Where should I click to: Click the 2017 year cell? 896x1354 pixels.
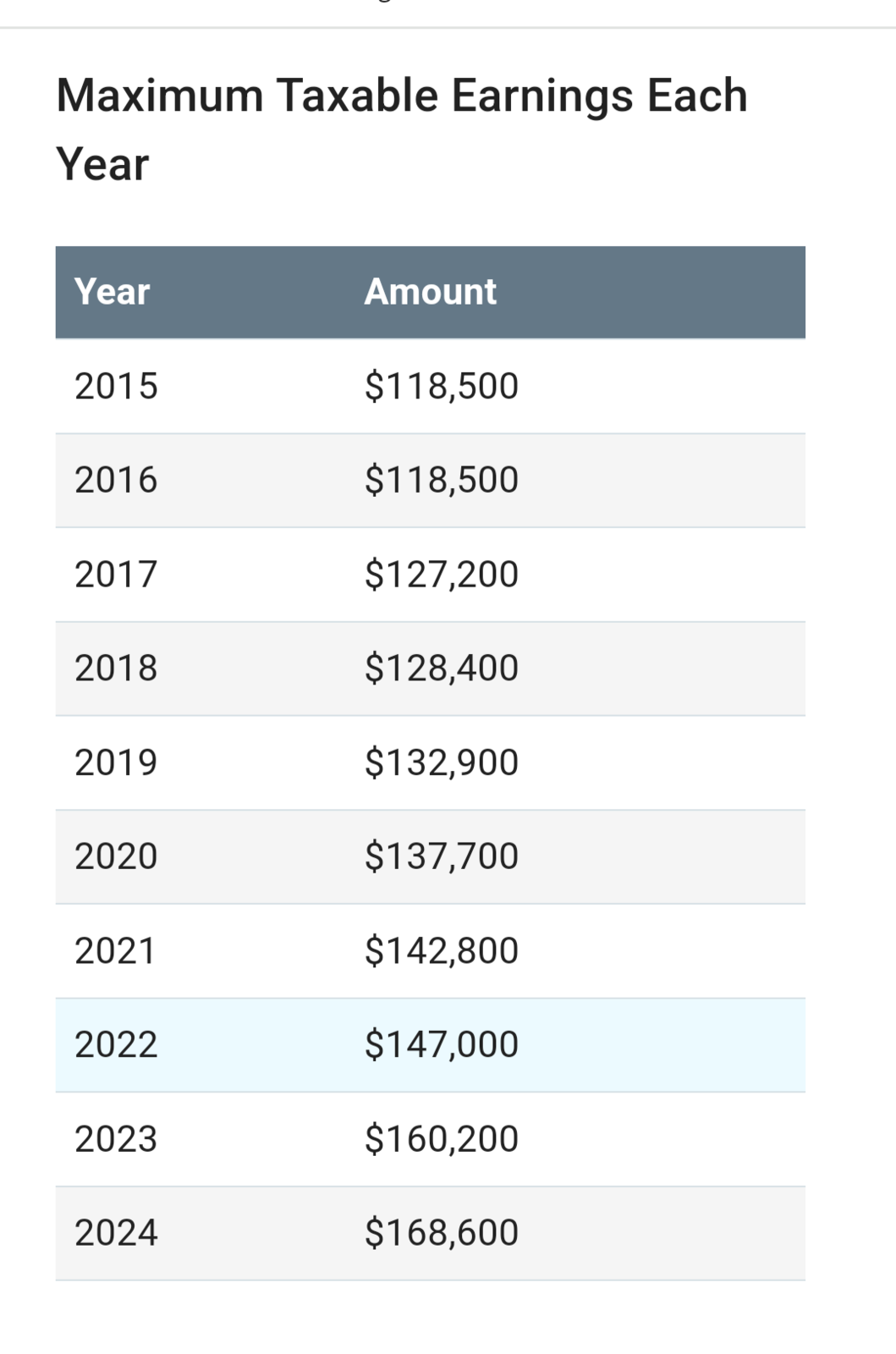[116, 575]
